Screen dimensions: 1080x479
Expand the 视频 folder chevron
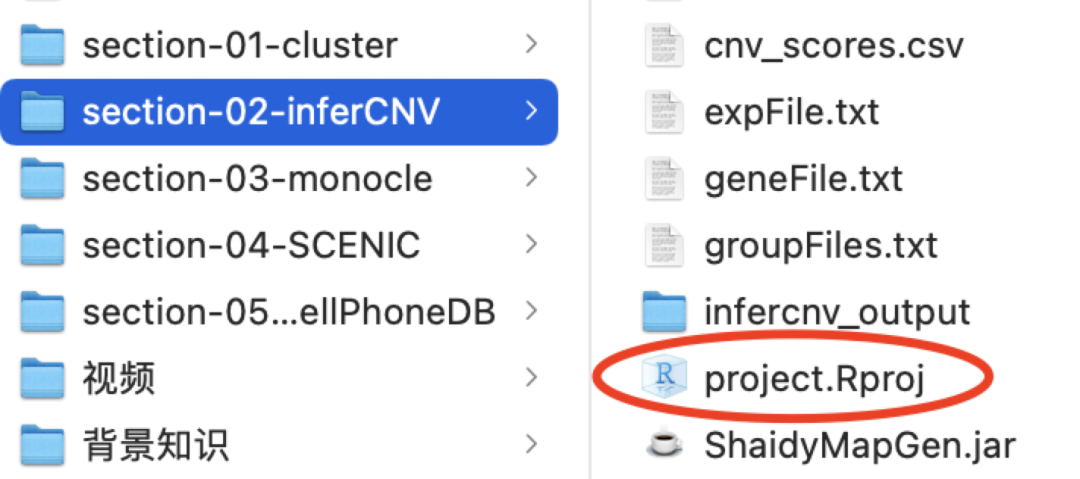pyautogui.click(x=531, y=378)
